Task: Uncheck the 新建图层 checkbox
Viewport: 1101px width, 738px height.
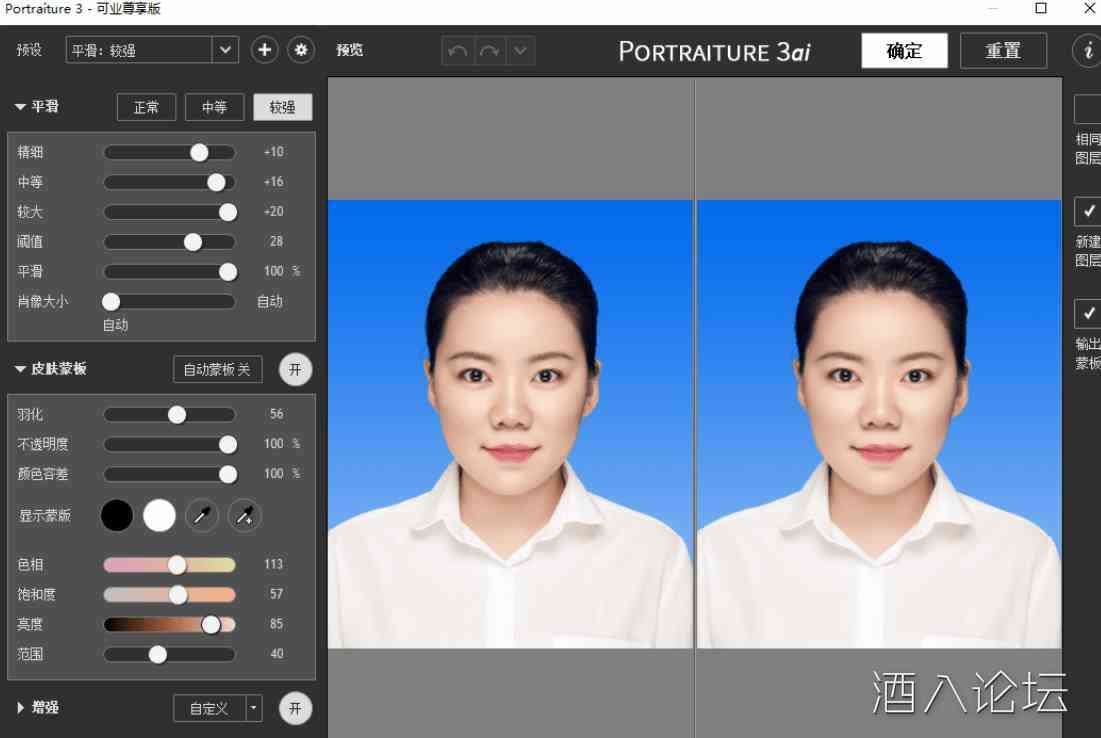Action: click(1088, 211)
